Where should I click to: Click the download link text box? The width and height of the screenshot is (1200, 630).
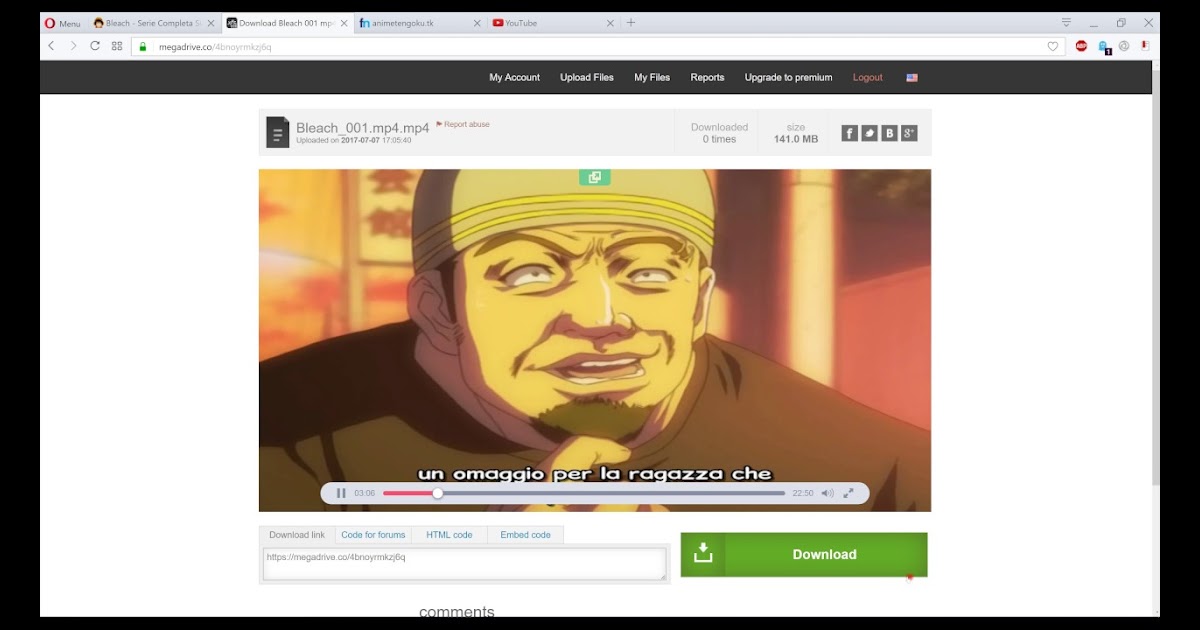coord(465,564)
